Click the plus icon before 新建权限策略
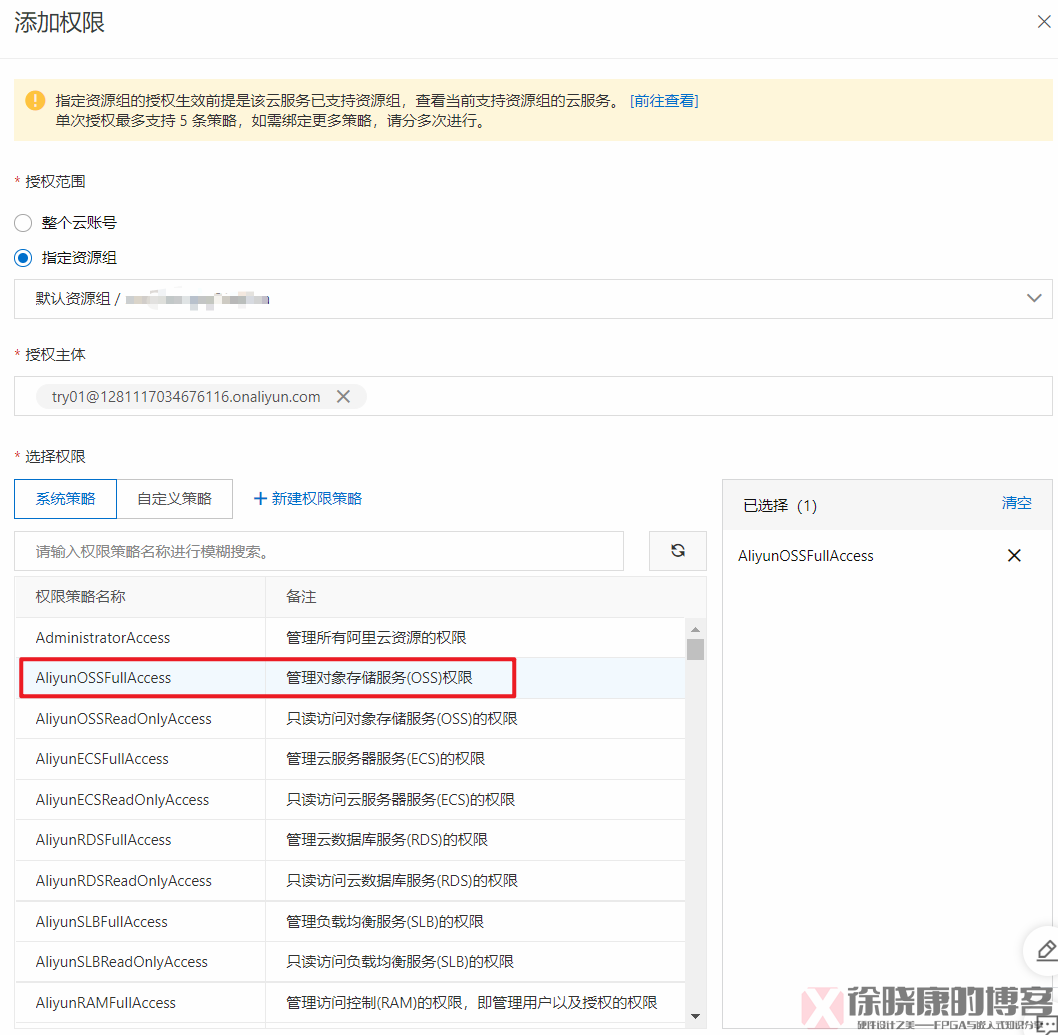1058x1035 pixels. 260,499
